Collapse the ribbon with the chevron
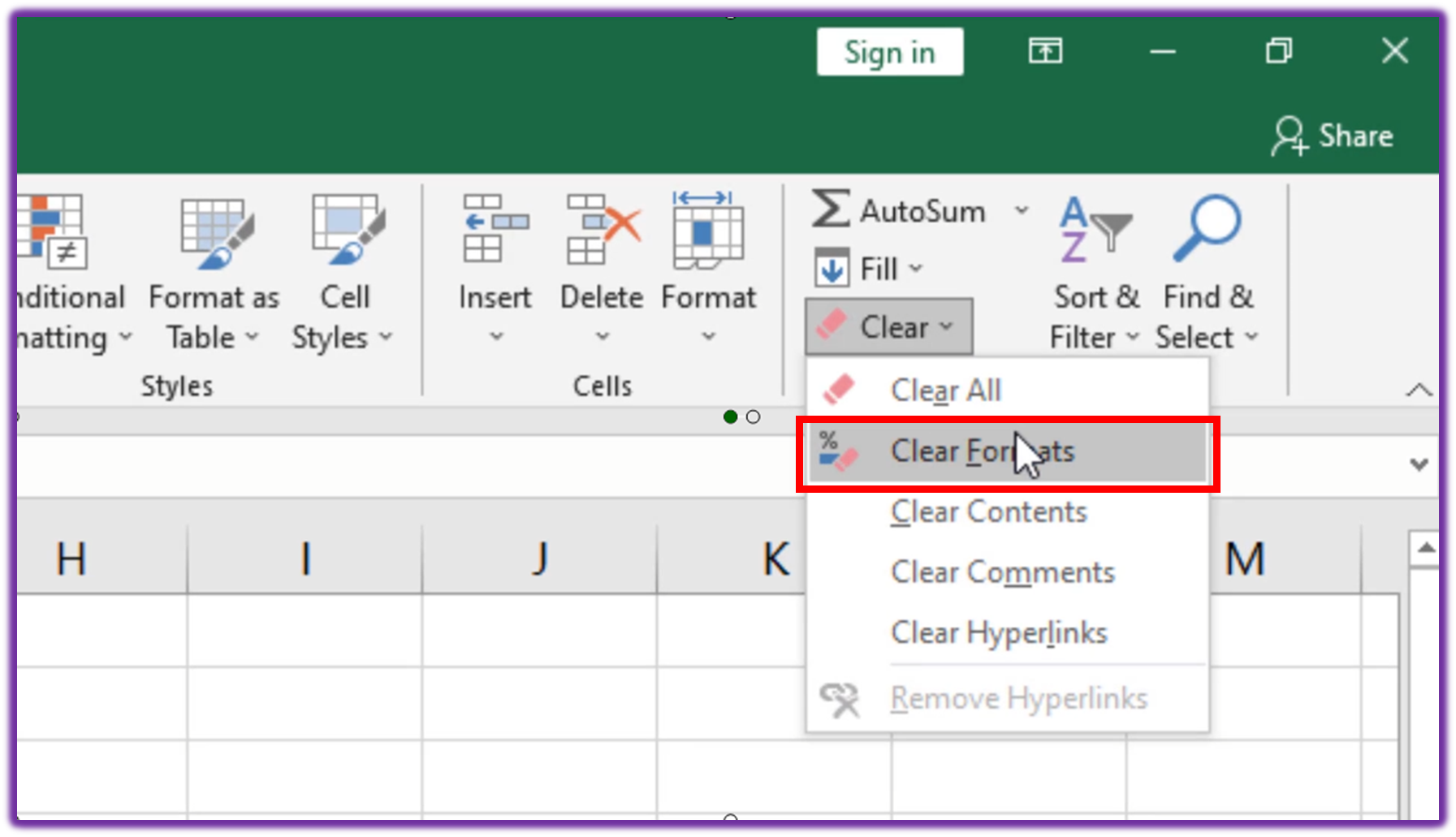Image resolution: width=1456 pixels, height=837 pixels. click(x=1418, y=390)
